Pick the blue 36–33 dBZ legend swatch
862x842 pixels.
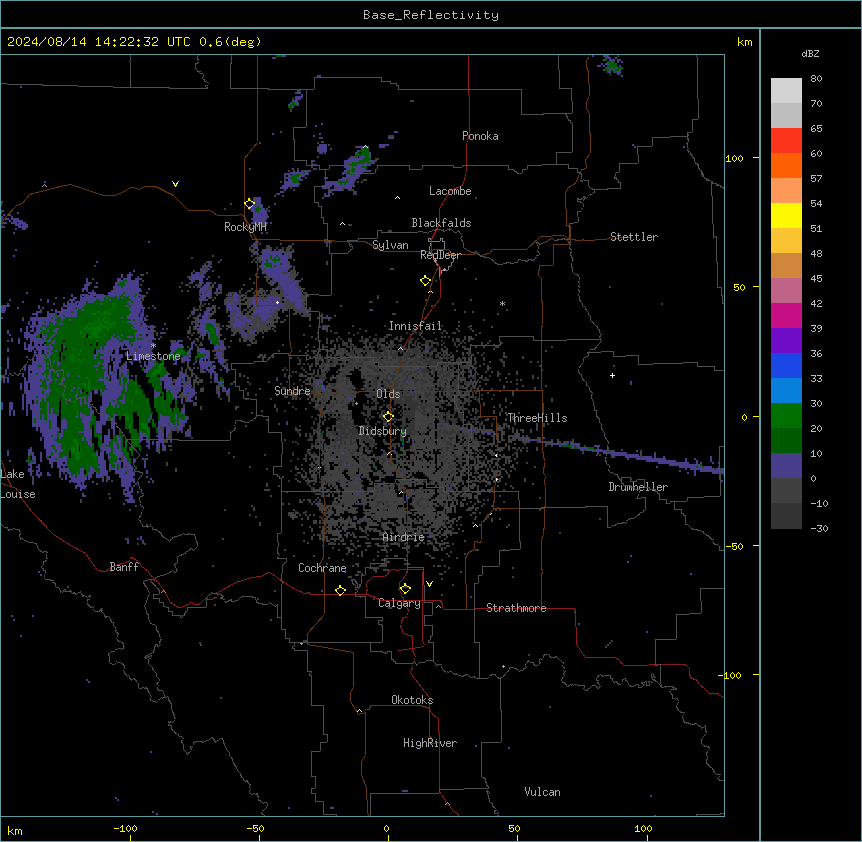click(x=786, y=365)
